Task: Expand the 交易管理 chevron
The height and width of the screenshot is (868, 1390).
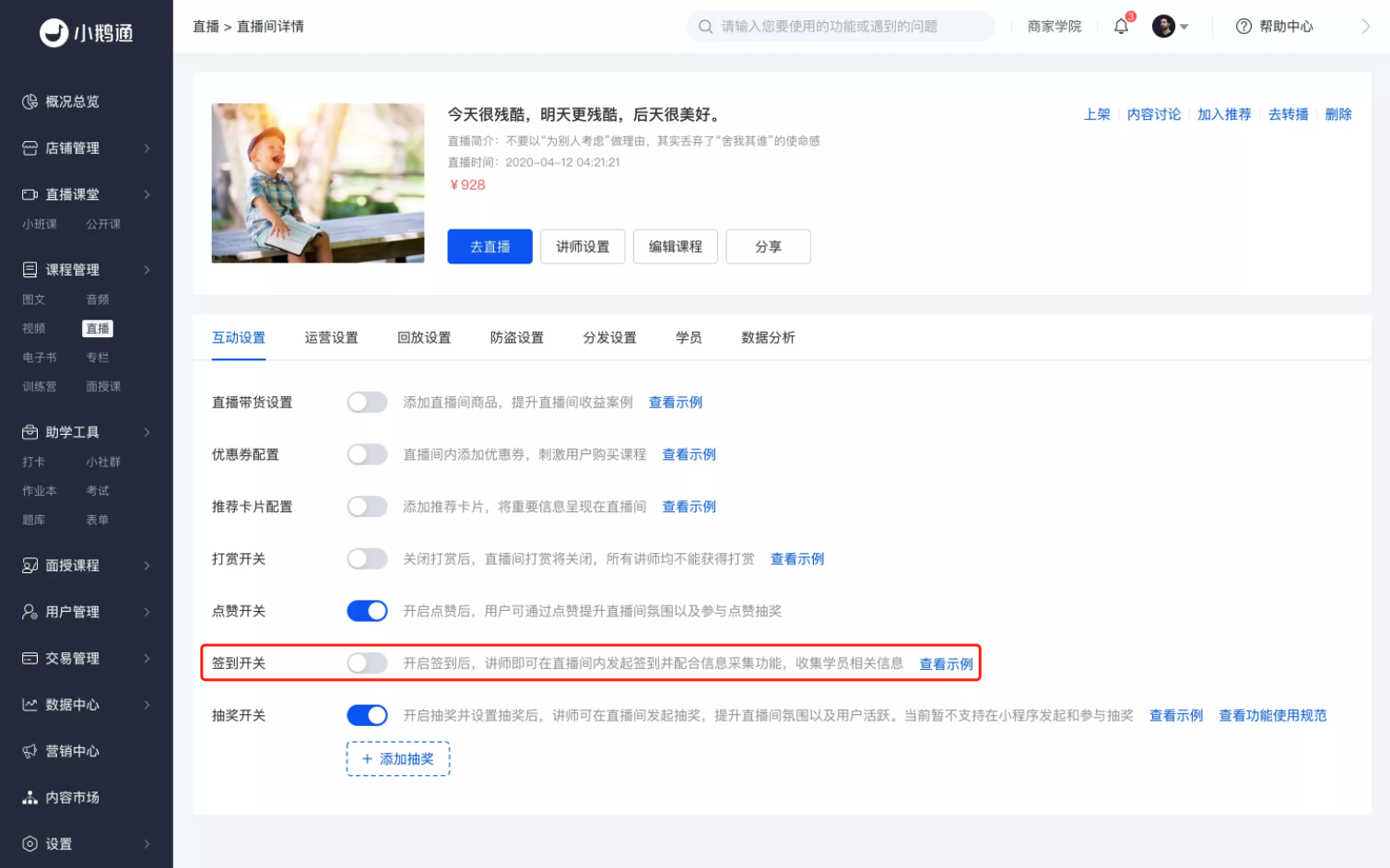Action: 147,659
